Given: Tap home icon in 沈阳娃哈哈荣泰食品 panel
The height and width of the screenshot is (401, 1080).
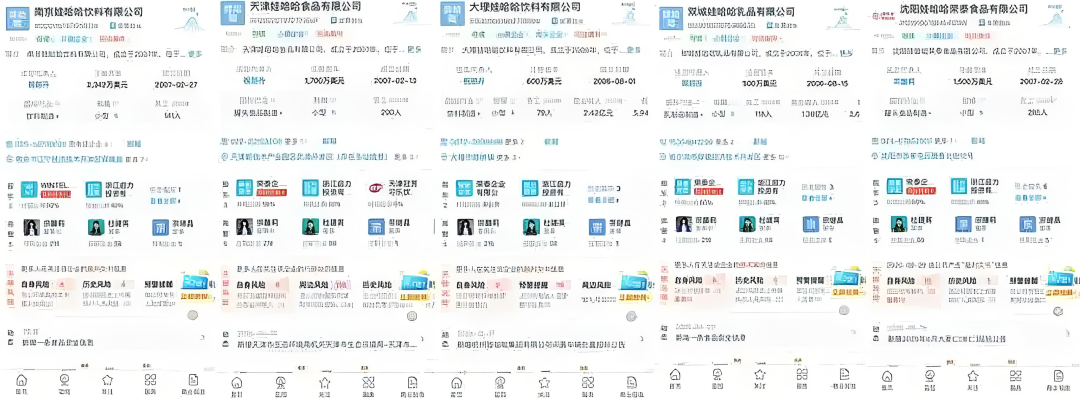Looking at the screenshot, I should [x=888, y=376].
